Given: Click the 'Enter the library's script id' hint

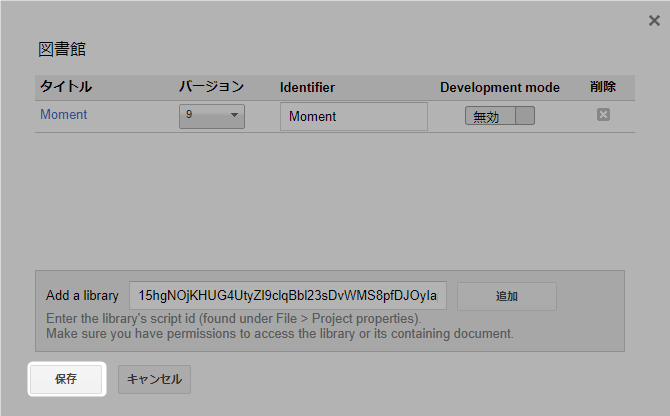Looking at the screenshot, I should point(234,319).
